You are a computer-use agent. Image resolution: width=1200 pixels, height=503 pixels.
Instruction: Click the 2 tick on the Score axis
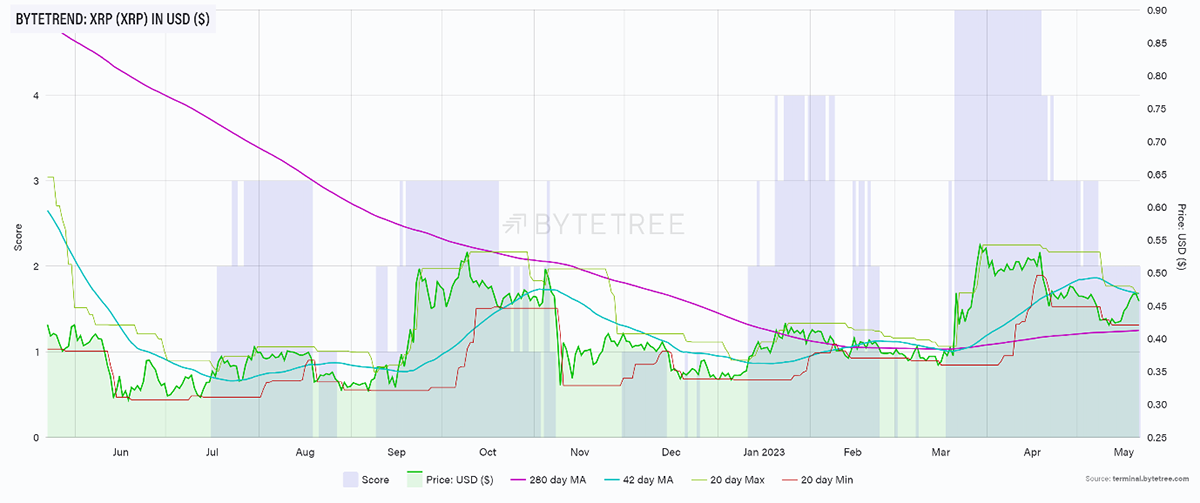tap(36, 267)
